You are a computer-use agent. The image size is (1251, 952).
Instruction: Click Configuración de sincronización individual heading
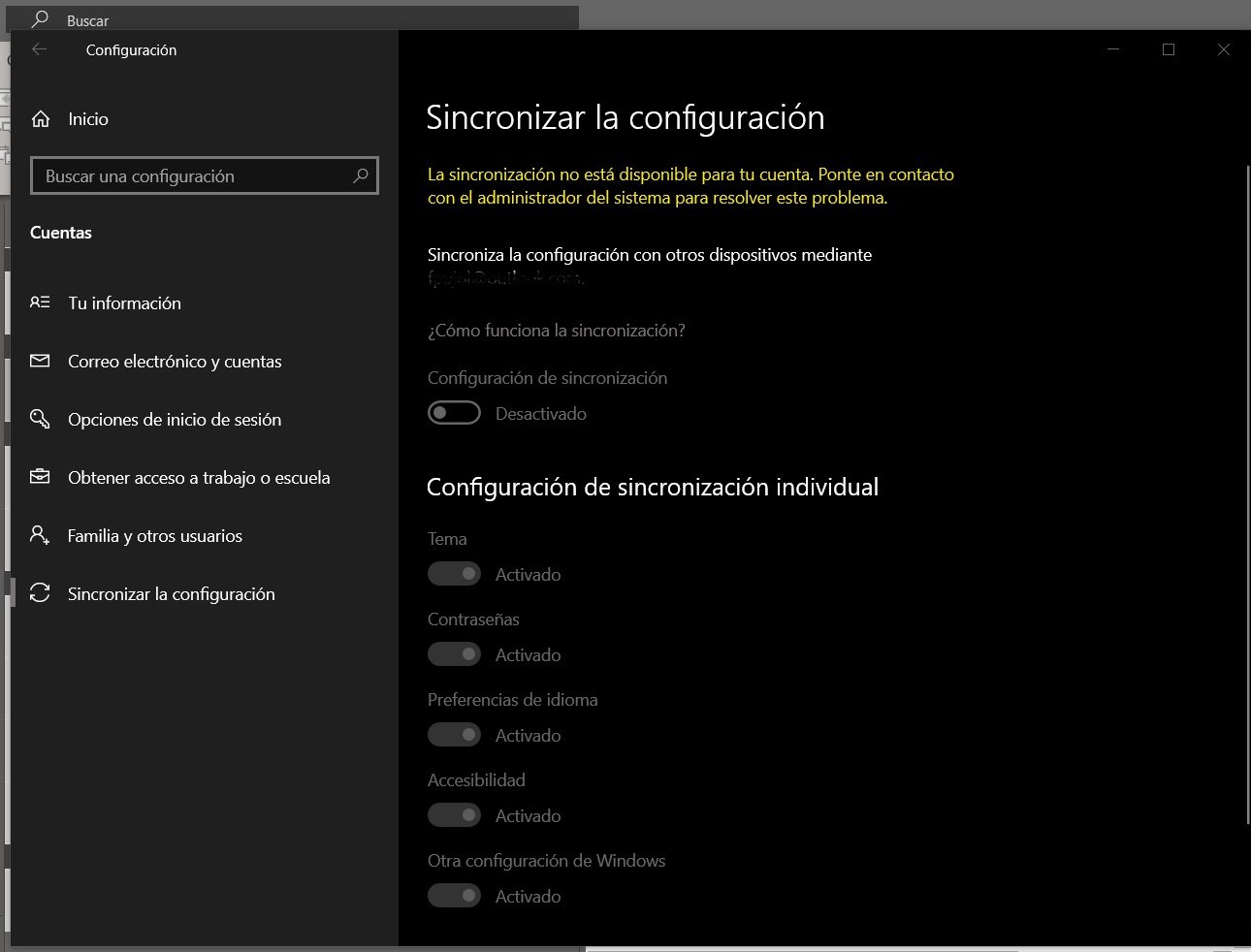653,487
